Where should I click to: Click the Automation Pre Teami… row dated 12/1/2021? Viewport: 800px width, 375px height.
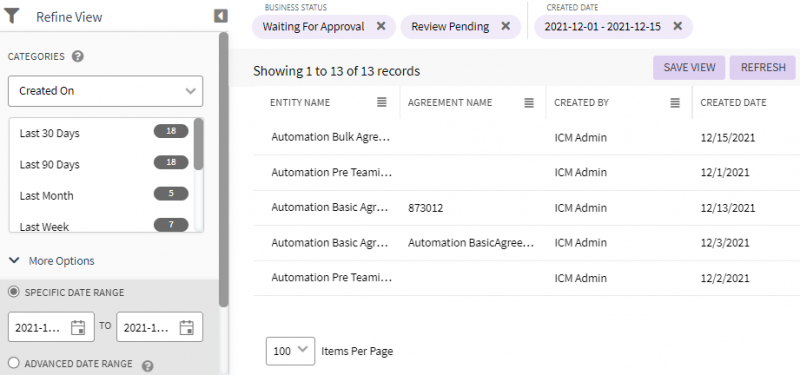(332, 172)
